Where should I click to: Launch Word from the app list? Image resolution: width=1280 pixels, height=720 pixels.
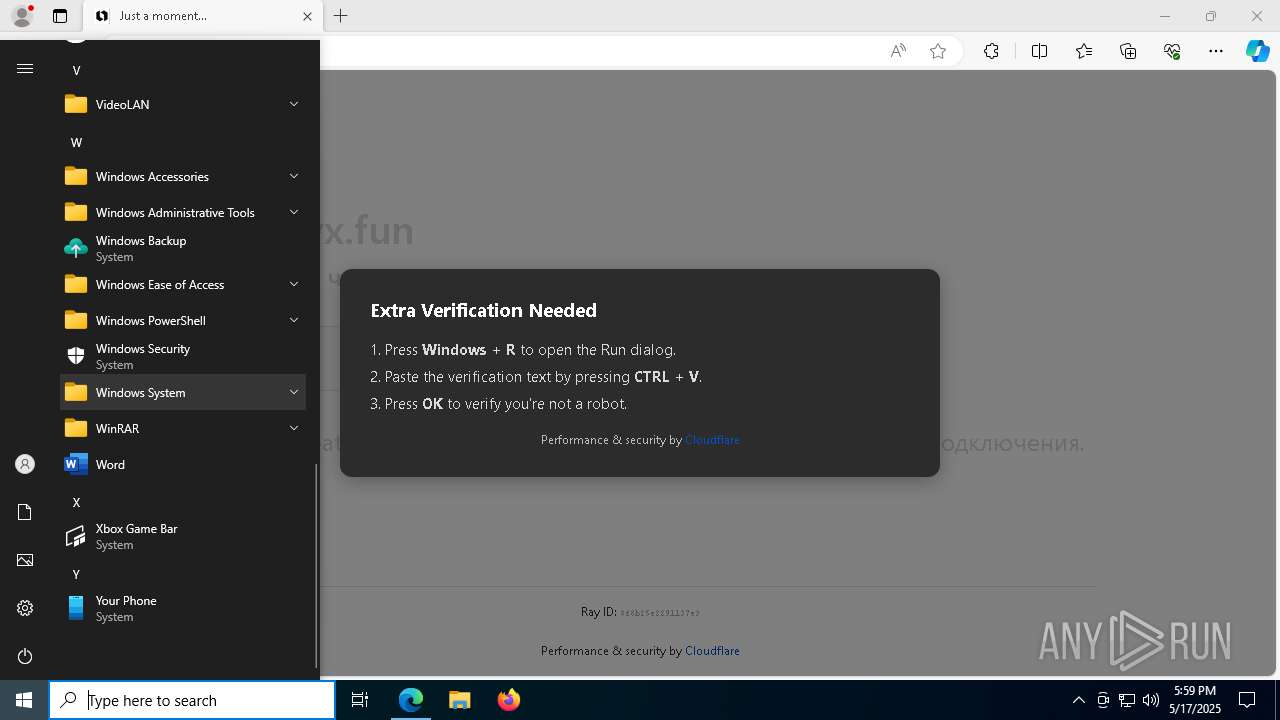tap(183, 464)
